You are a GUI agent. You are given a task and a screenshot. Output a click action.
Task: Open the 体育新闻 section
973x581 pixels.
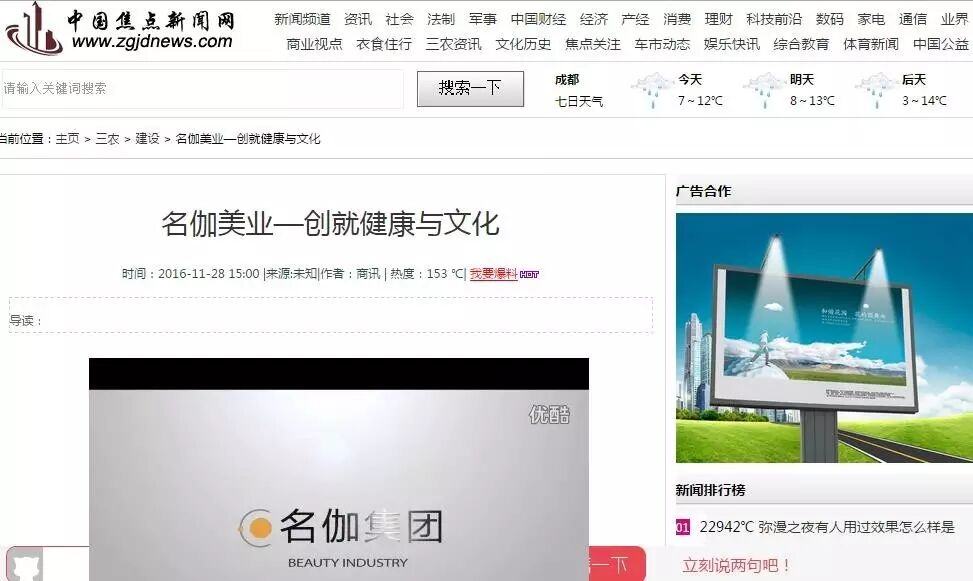[870, 44]
